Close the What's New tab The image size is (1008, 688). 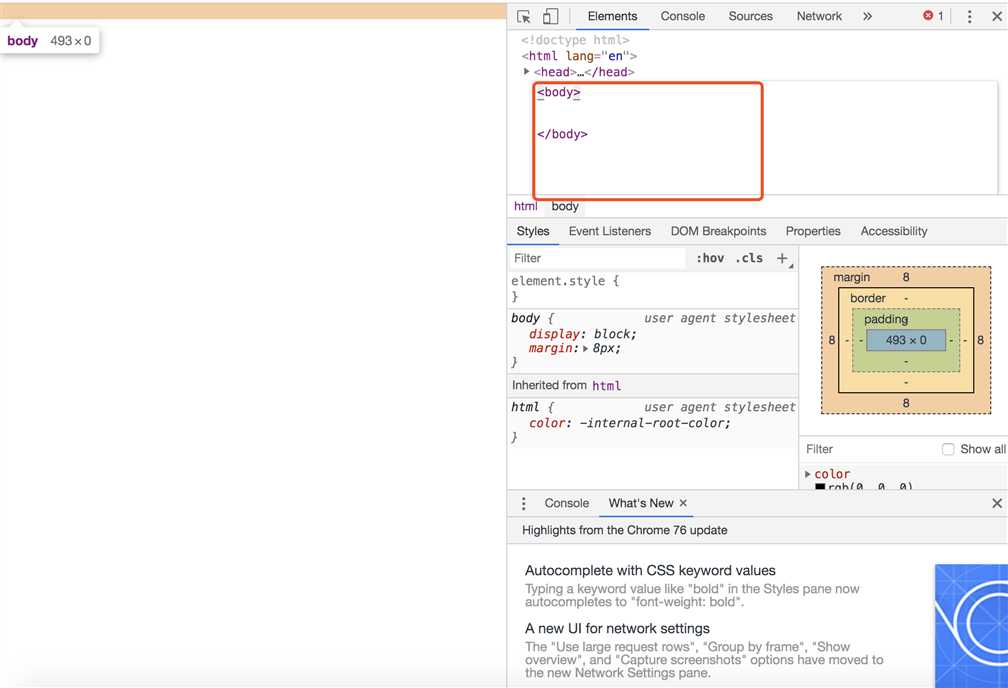[x=683, y=503]
